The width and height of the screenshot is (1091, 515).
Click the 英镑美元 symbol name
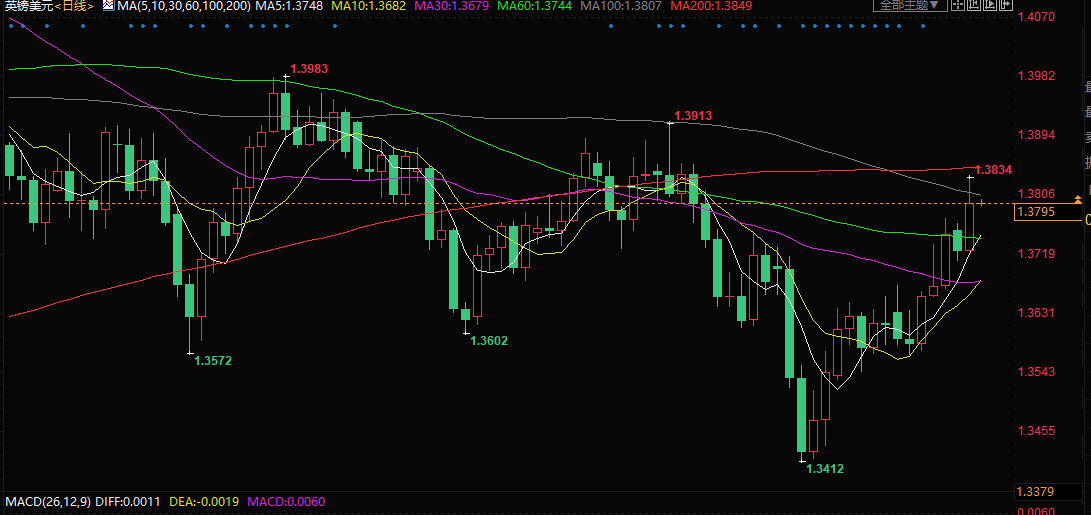[27, 6]
